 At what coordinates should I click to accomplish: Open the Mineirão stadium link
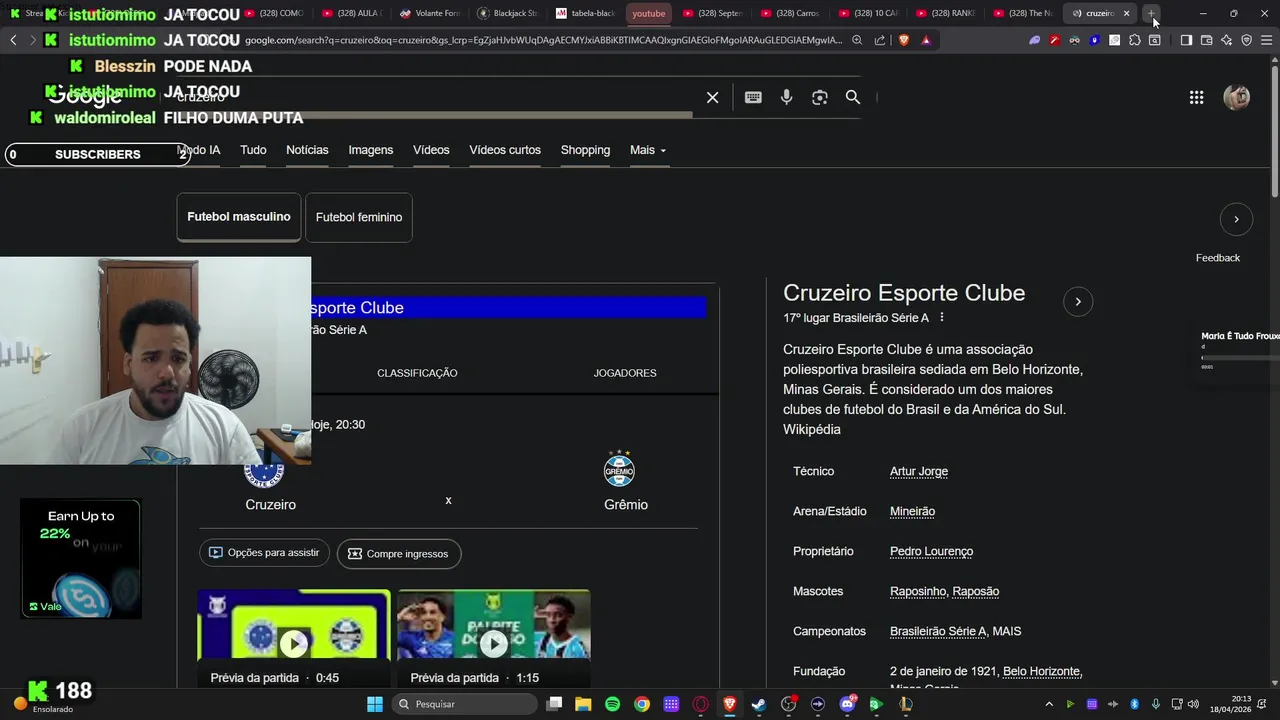(912, 511)
